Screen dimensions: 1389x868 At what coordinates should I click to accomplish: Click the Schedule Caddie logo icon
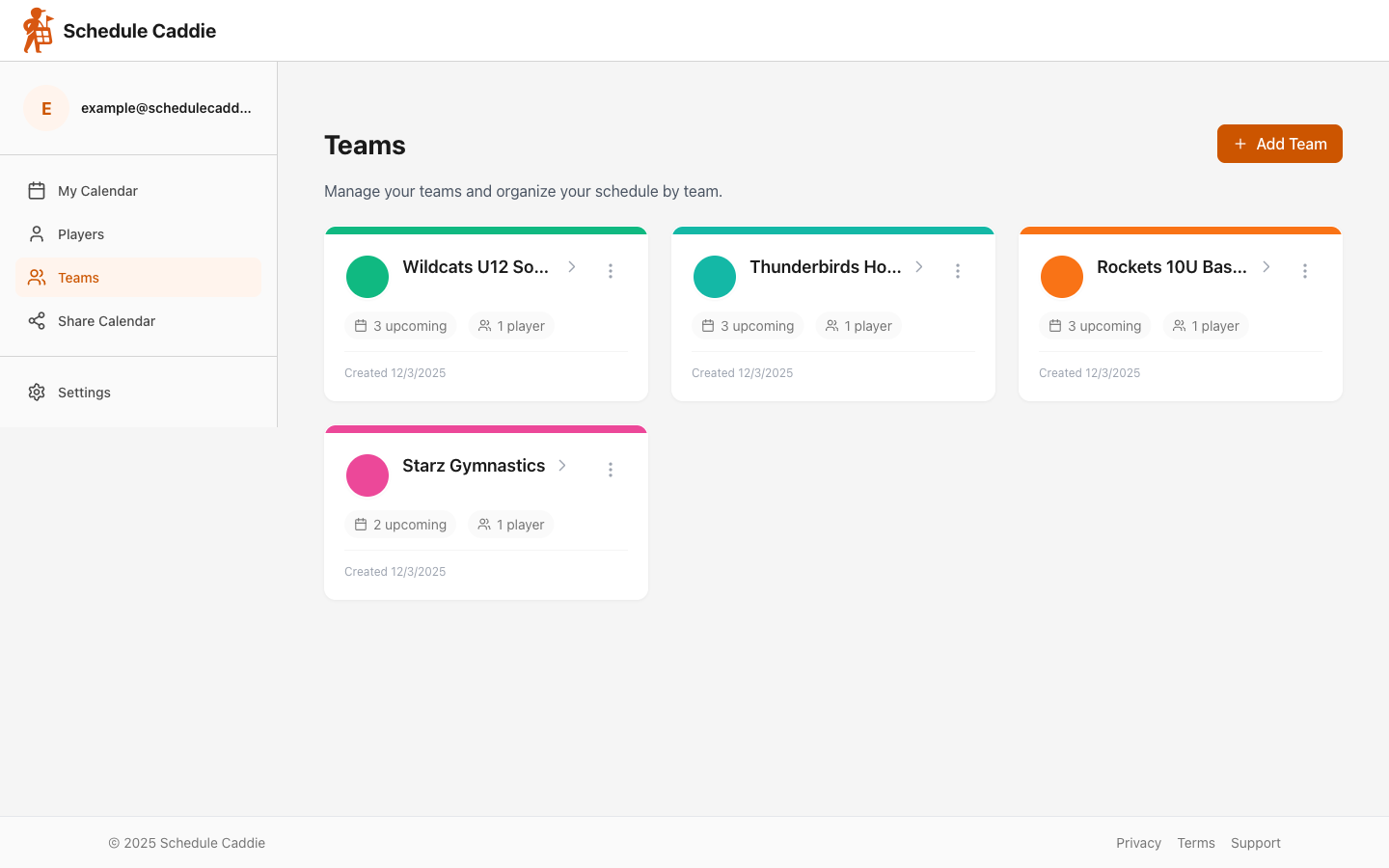pyautogui.click(x=37, y=30)
